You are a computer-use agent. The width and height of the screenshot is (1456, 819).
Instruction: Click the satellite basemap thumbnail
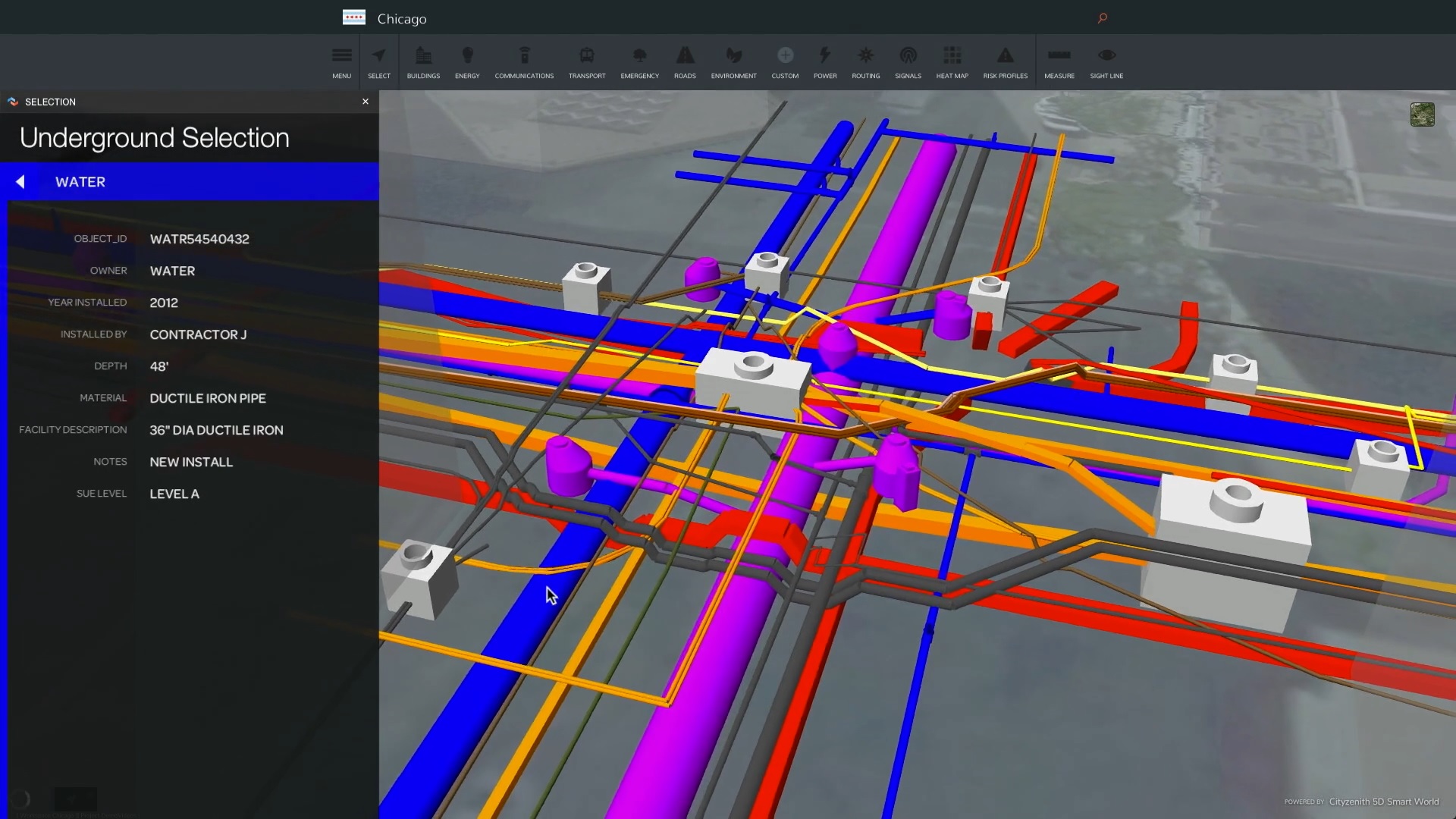pos(1422,115)
